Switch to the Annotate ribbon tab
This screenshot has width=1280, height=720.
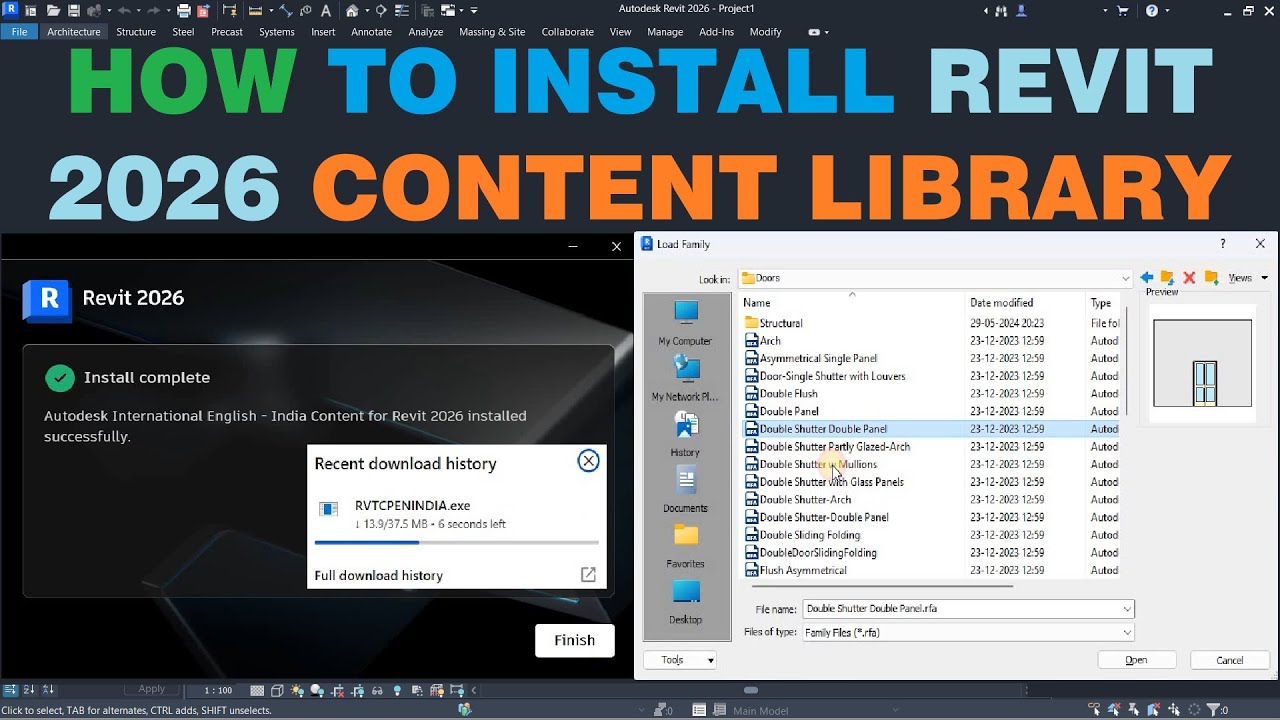(371, 32)
